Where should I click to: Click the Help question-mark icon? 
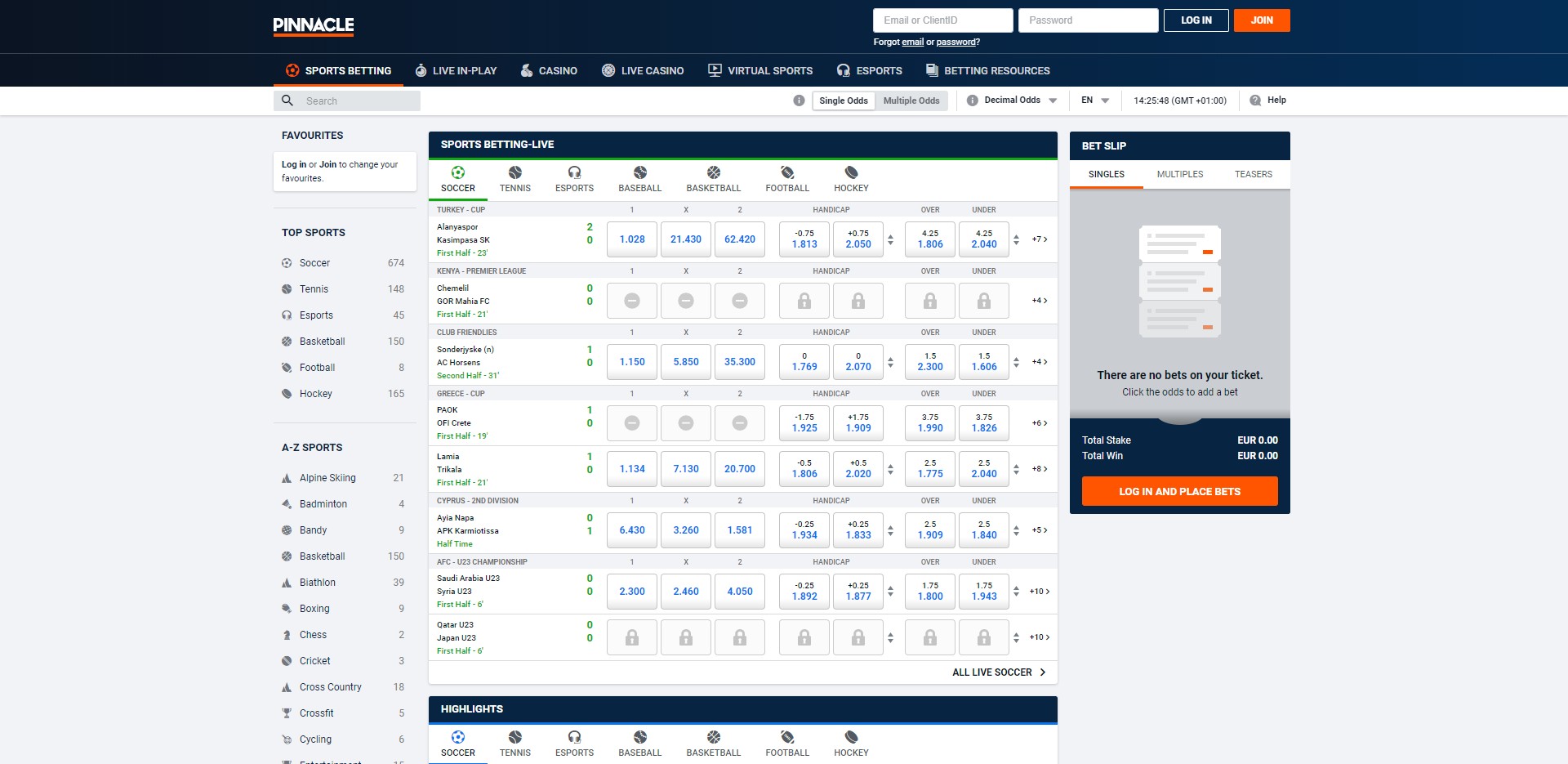tap(1255, 101)
